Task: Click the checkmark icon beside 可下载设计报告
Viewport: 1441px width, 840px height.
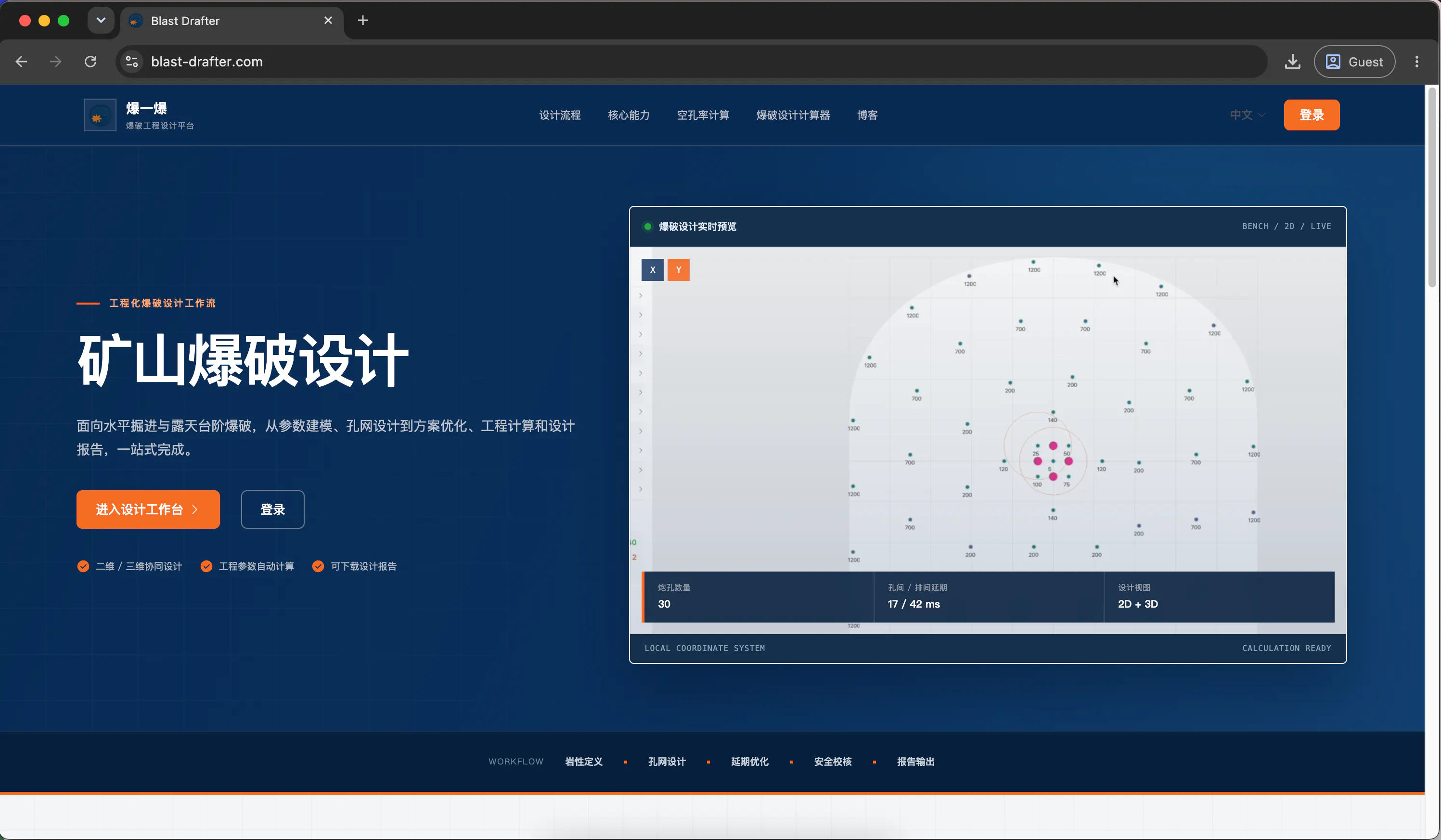Action: tap(318, 566)
